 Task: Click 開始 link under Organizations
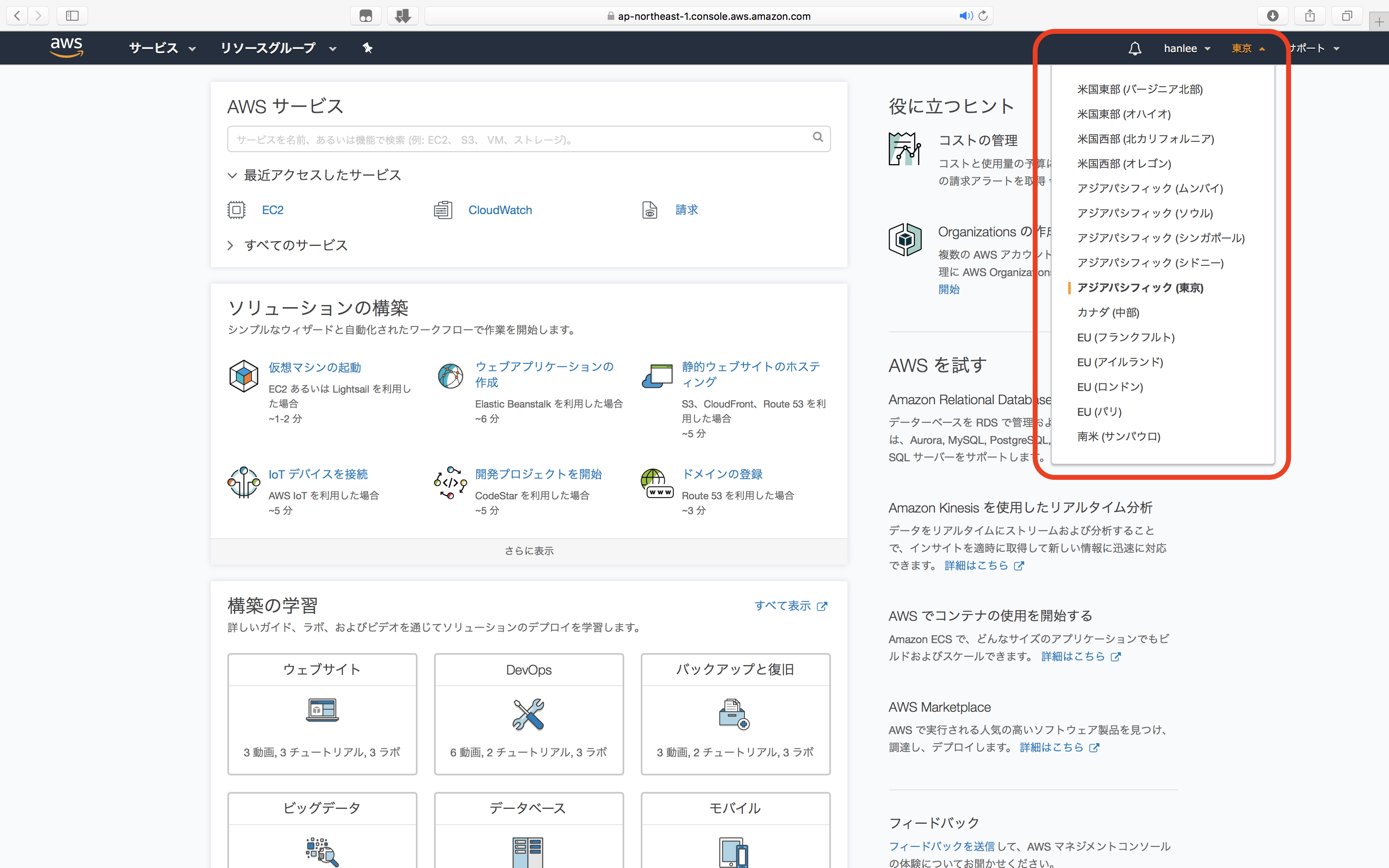[949, 289]
